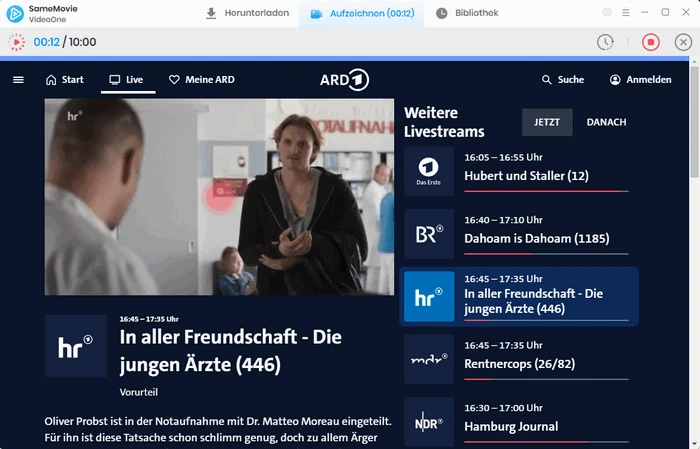700x449 pixels.
Task: Stop the recording with red button
Action: (651, 42)
